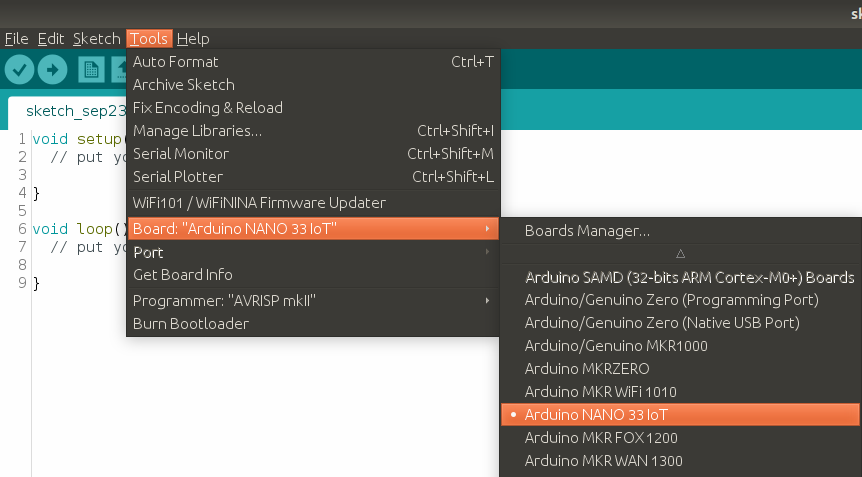Click the sketch_sep23 tab
This screenshot has width=862, height=477.
68,112
